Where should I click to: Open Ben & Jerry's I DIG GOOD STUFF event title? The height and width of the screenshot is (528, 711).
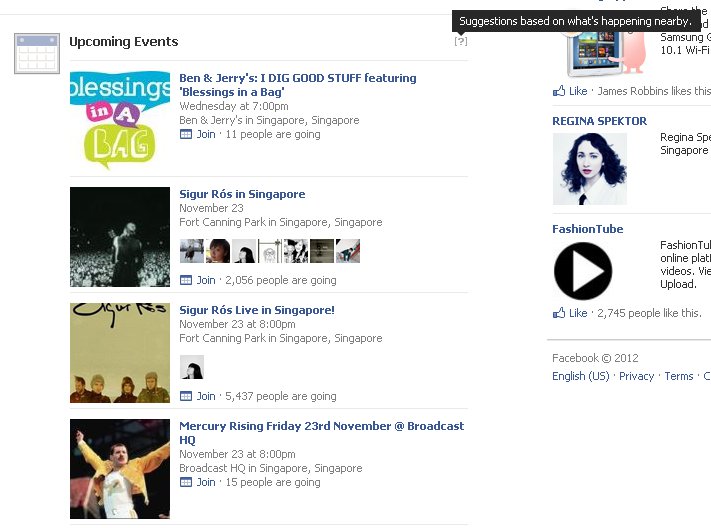[297, 85]
